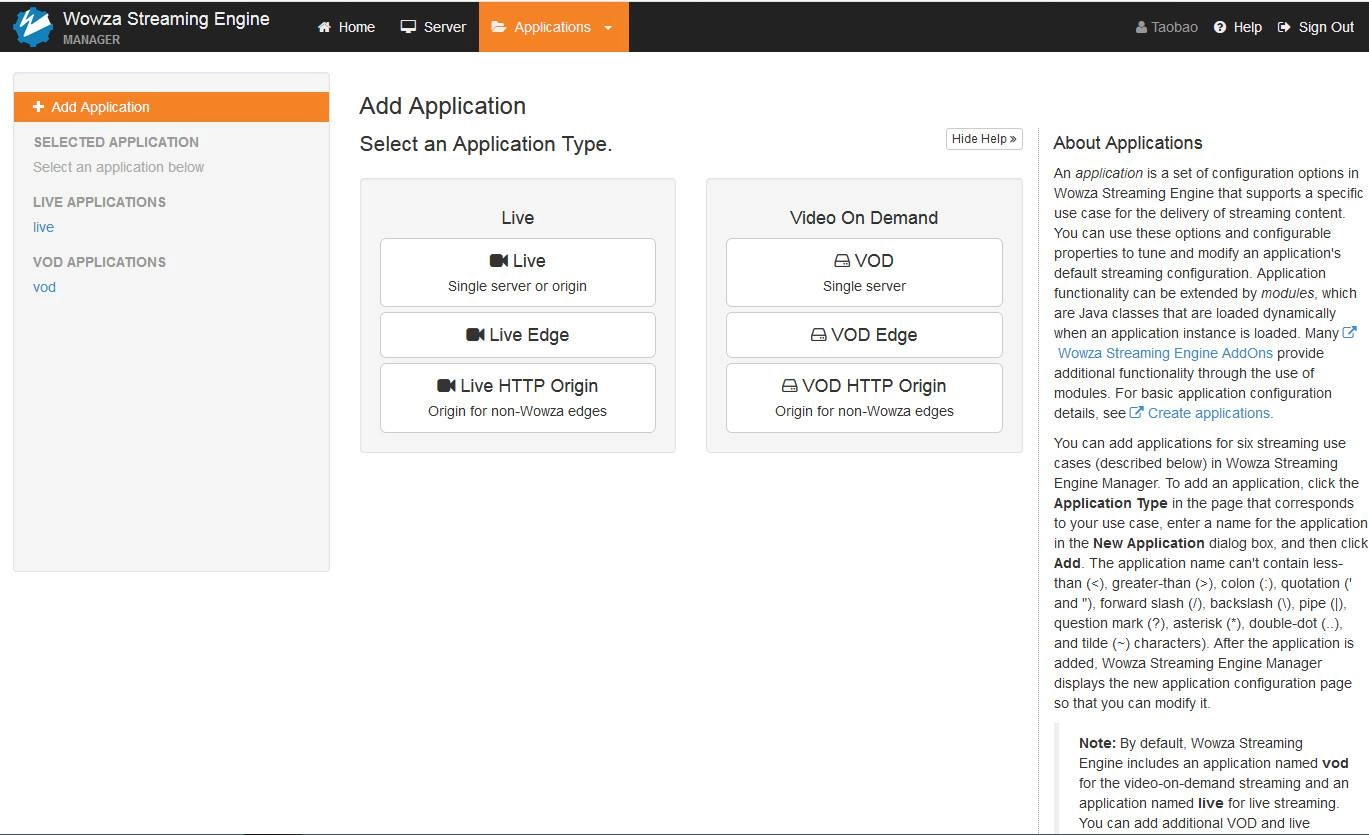This screenshot has width=1369, height=835.
Task: Click the Add Application page title
Action: [x=443, y=106]
